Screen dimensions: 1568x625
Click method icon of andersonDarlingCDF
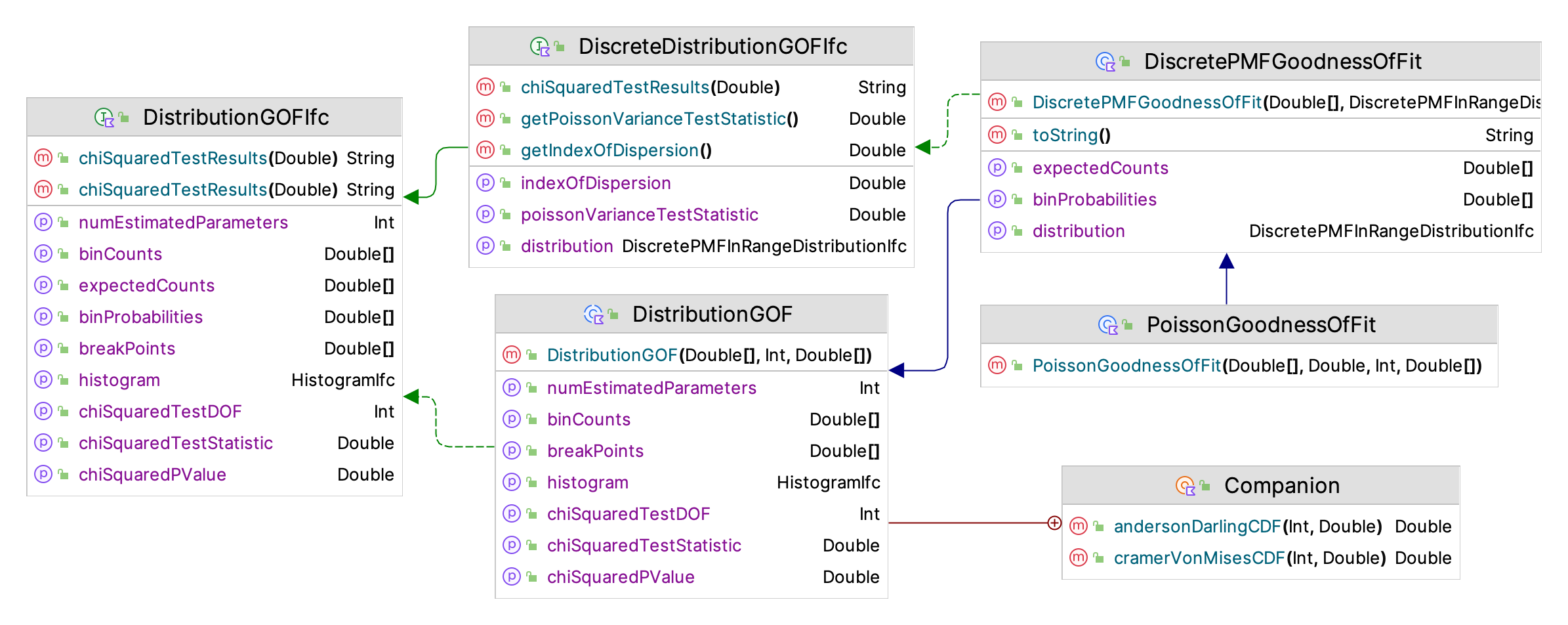pyautogui.click(x=1079, y=526)
